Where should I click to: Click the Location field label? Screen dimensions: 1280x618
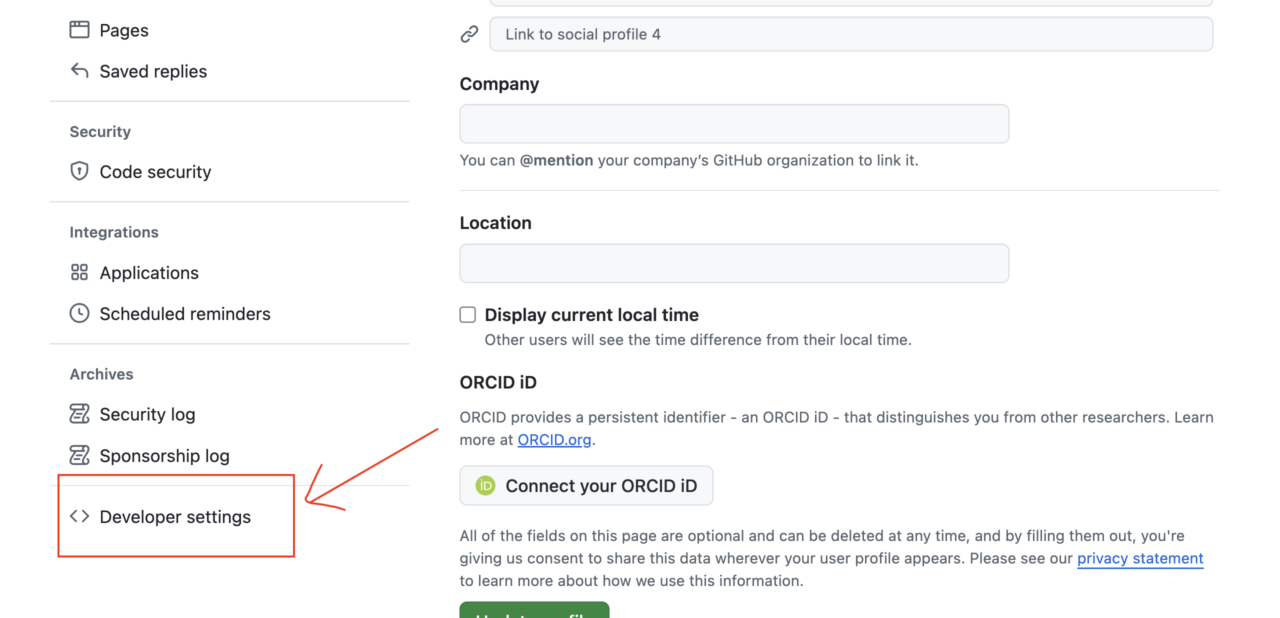pos(496,223)
